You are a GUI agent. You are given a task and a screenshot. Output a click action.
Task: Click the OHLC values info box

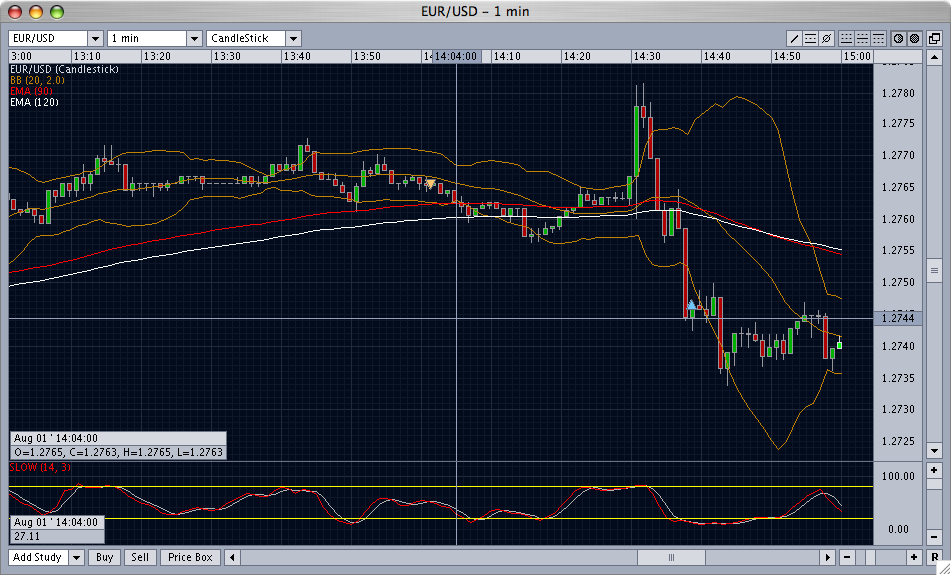118,452
